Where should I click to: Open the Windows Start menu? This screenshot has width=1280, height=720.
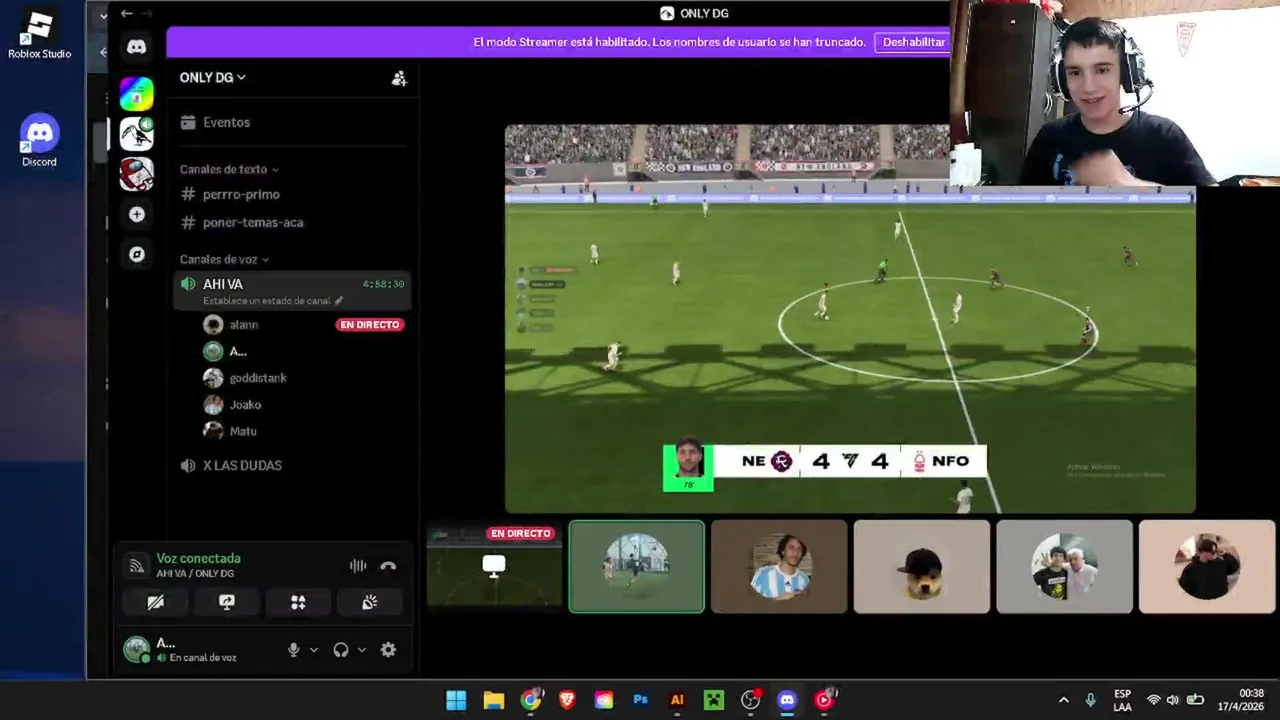[456, 700]
